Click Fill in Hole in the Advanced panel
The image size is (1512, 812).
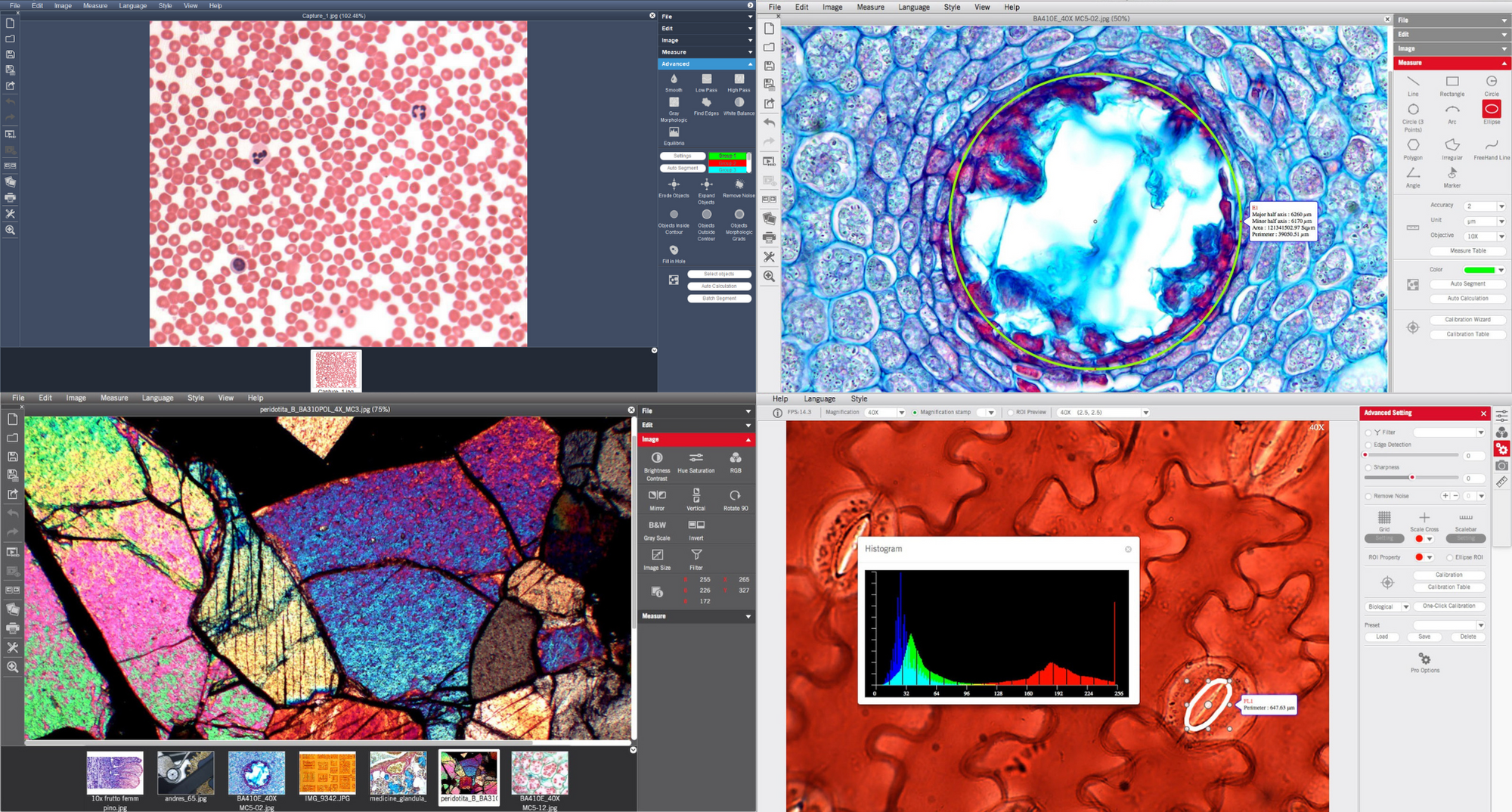point(674,253)
